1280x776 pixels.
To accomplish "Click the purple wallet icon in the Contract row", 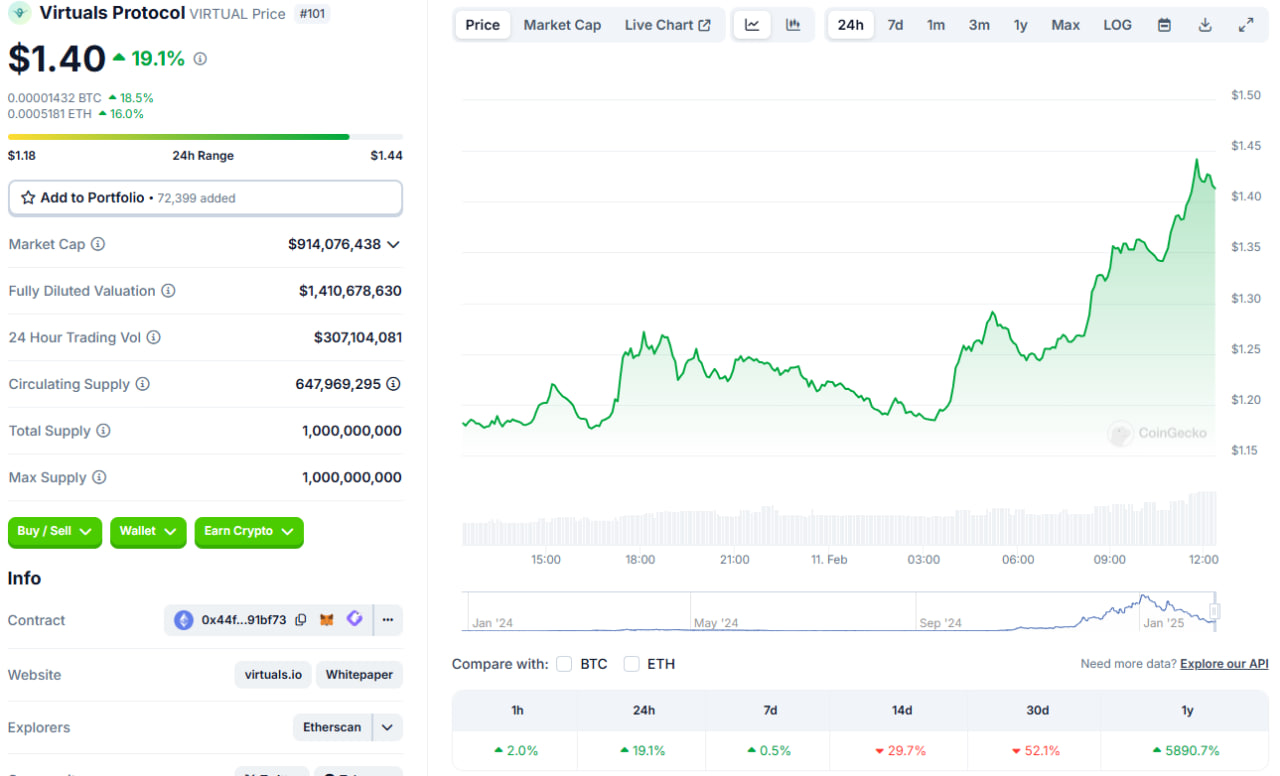I will [x=354, y=620].
